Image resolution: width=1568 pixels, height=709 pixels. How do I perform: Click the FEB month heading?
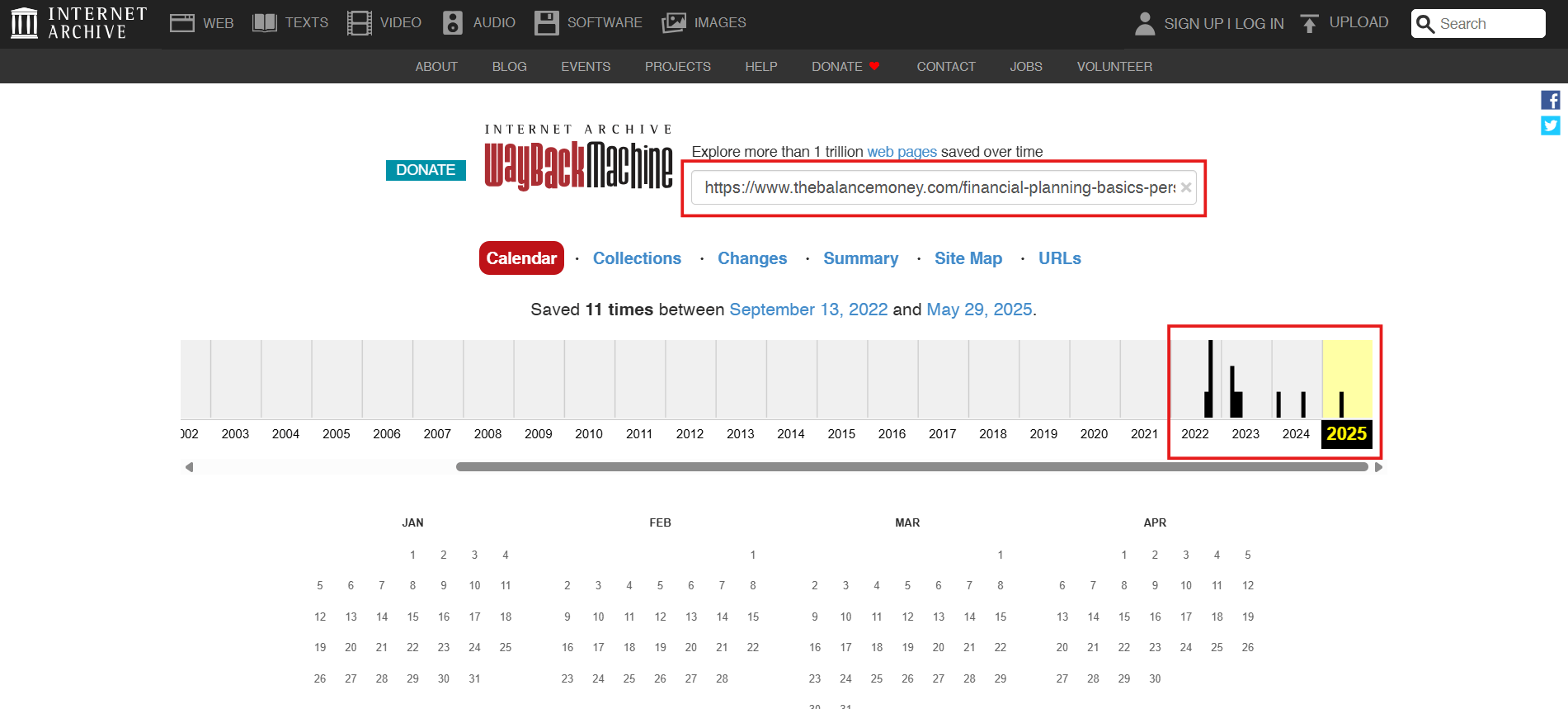pos(660,522)
